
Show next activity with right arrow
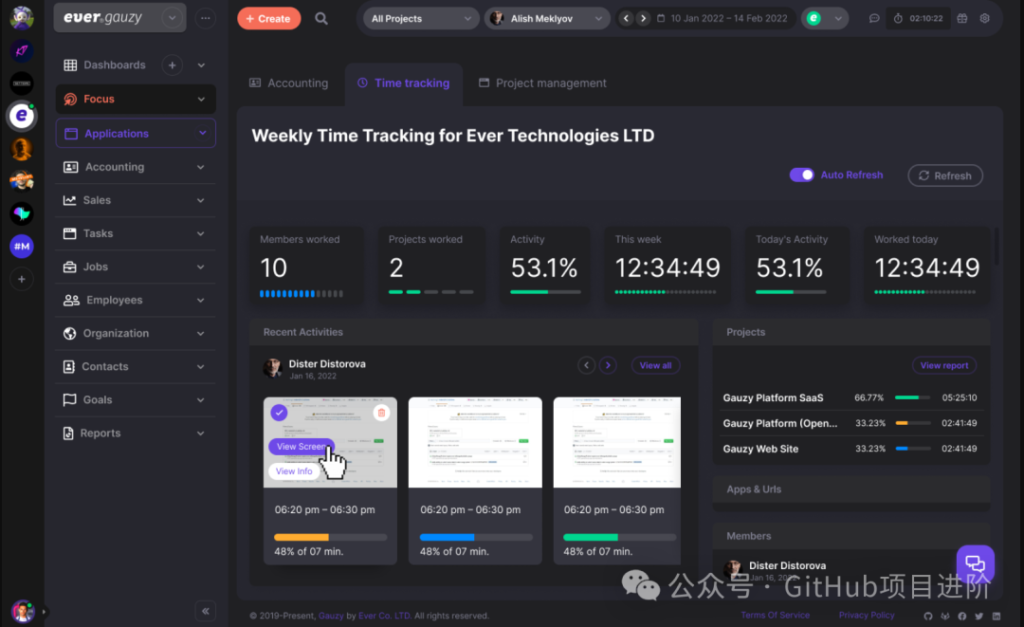(608, 365)
